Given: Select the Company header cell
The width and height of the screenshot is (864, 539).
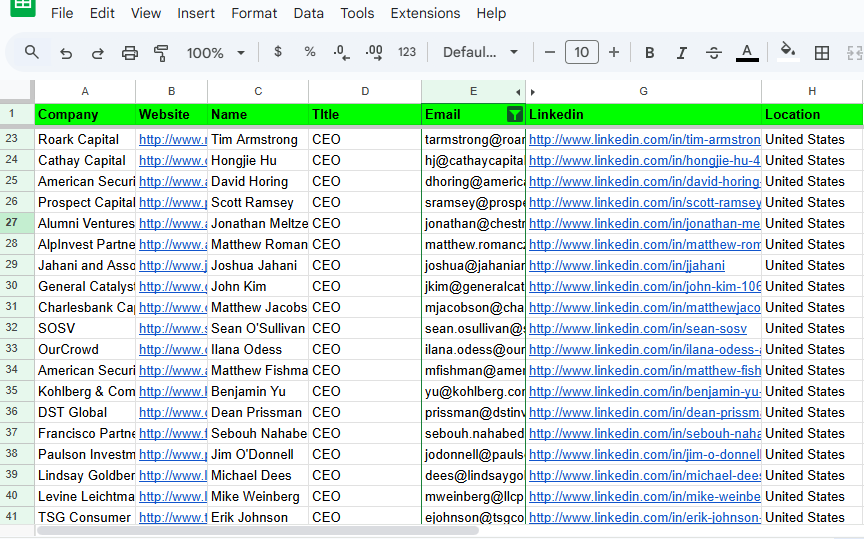Looking at the screenshot, I should 85,114.
